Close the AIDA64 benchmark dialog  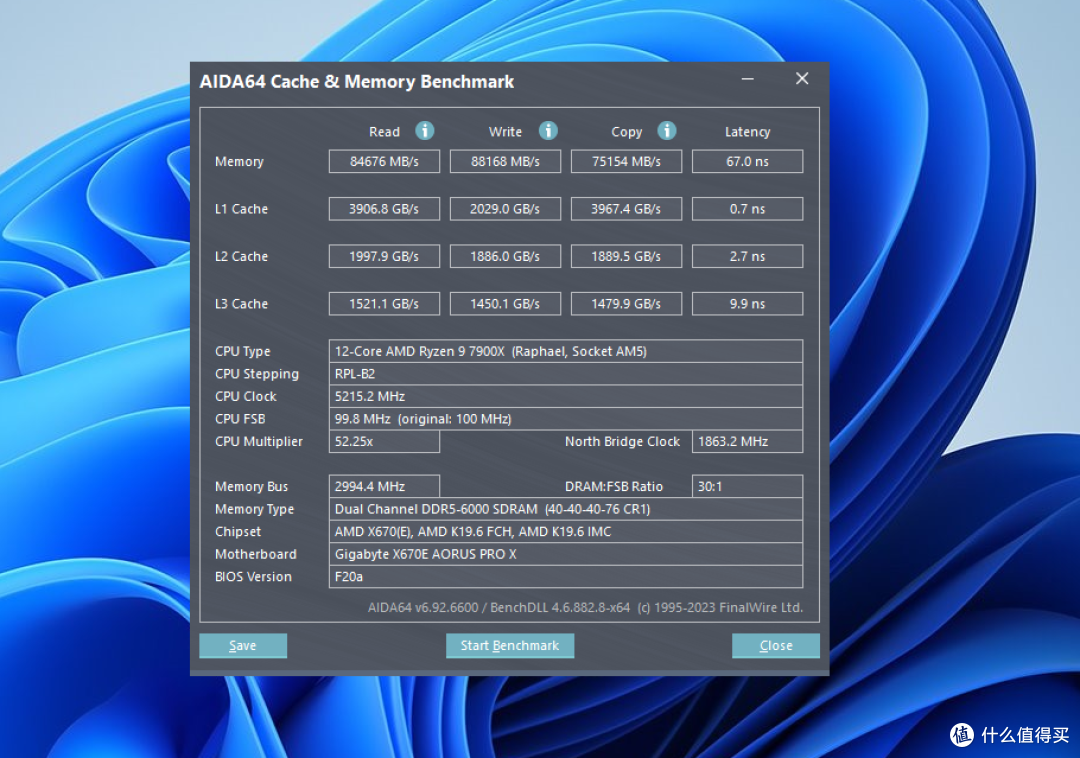pos(776,646)
